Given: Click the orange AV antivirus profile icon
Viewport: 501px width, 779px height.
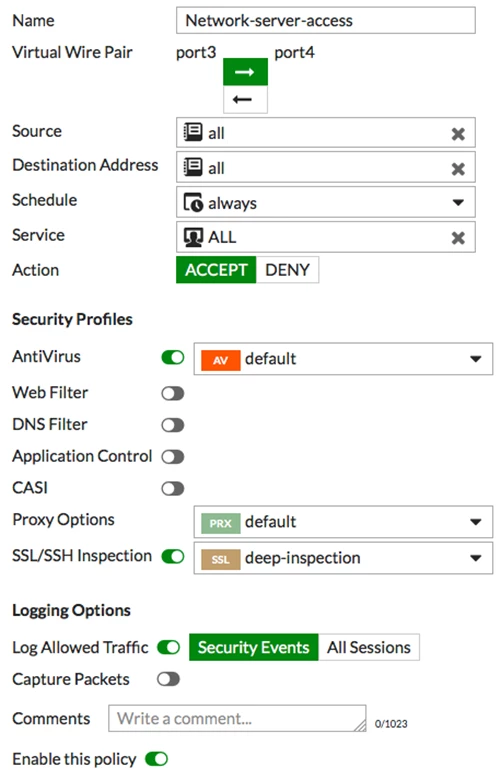Looking at the screenshot, I should (221, 360).
